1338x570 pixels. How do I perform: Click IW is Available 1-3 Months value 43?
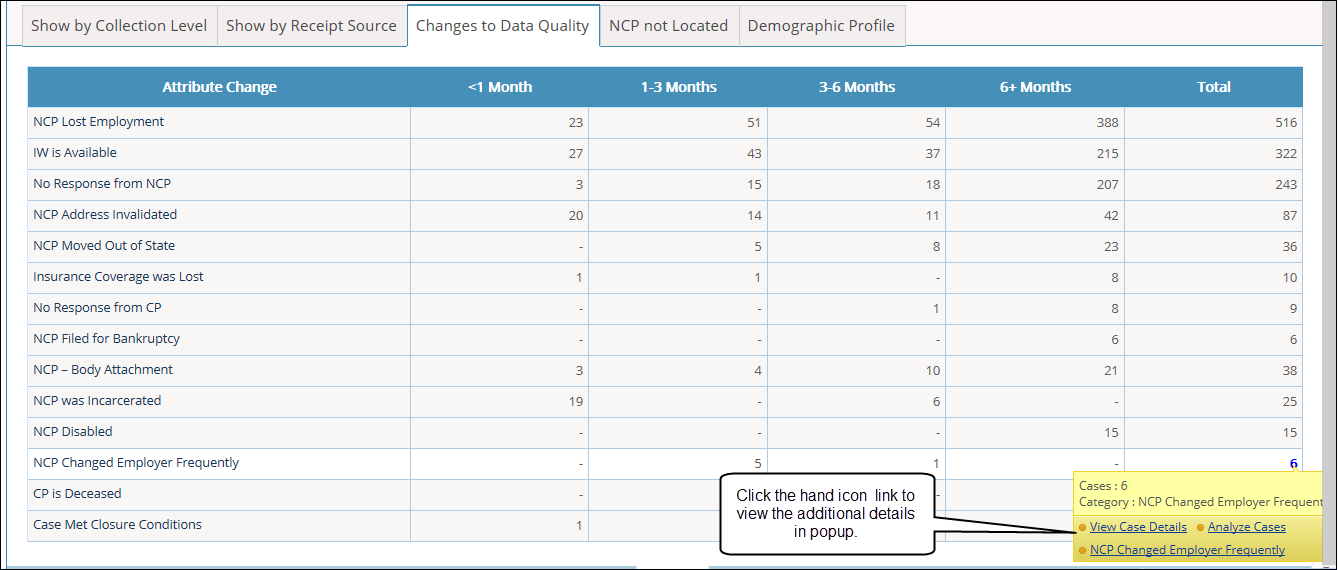[754, 154]
